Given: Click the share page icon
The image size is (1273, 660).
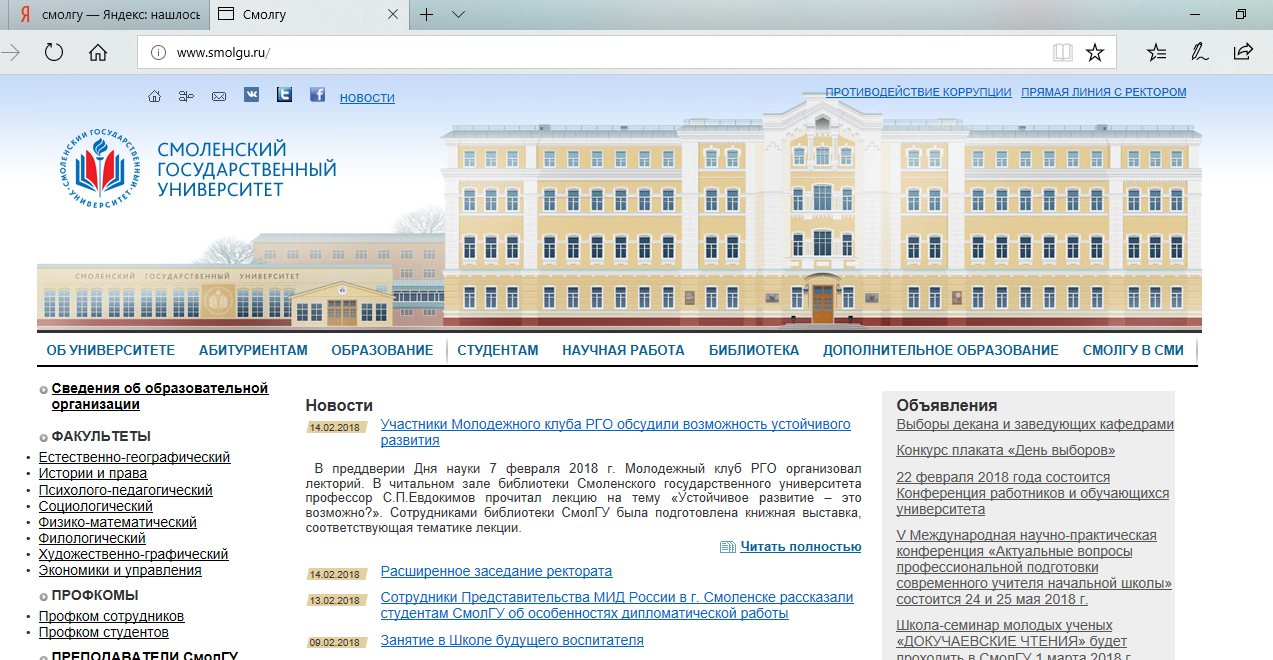Looking at the screenshot, I should (1243, 52).
